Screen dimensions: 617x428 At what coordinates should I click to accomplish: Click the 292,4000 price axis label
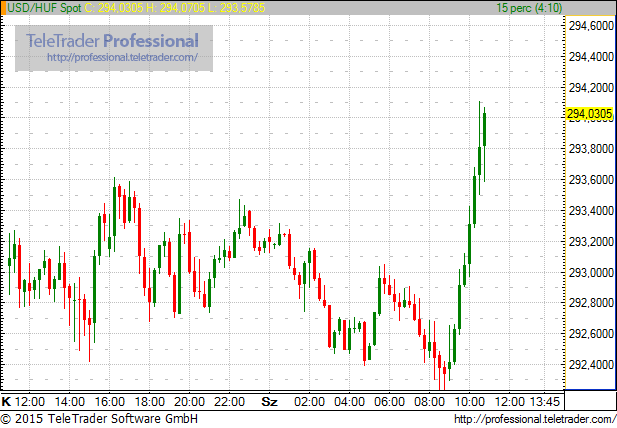click(x=591, y=365)
